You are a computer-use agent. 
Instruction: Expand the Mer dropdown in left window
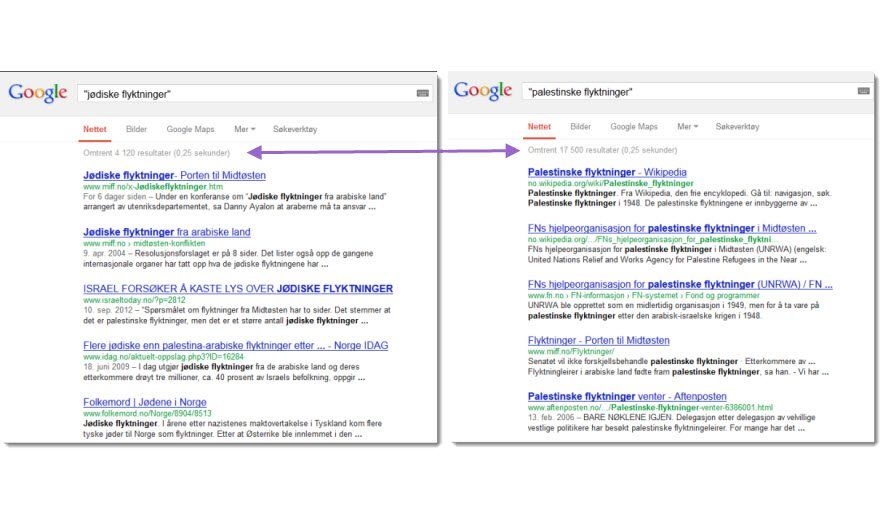tap(245, 129)
